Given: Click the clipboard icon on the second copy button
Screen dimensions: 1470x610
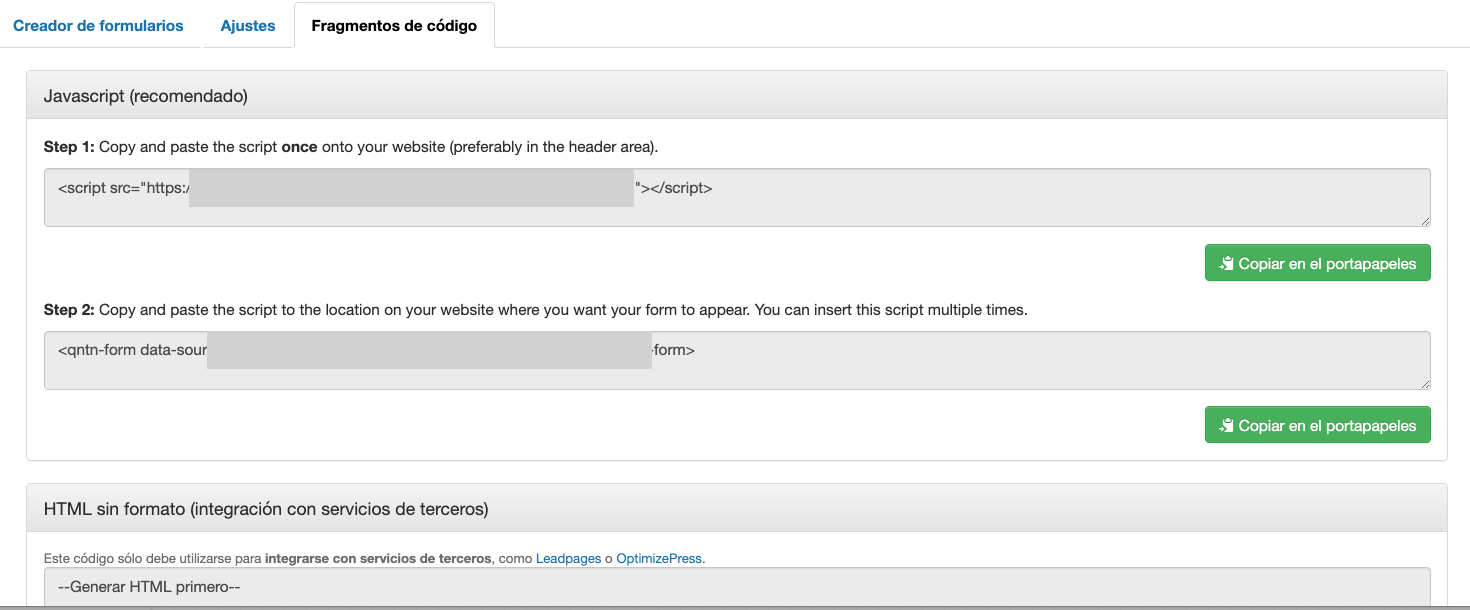Looking at the screenshot, I should pos(1226,424).
